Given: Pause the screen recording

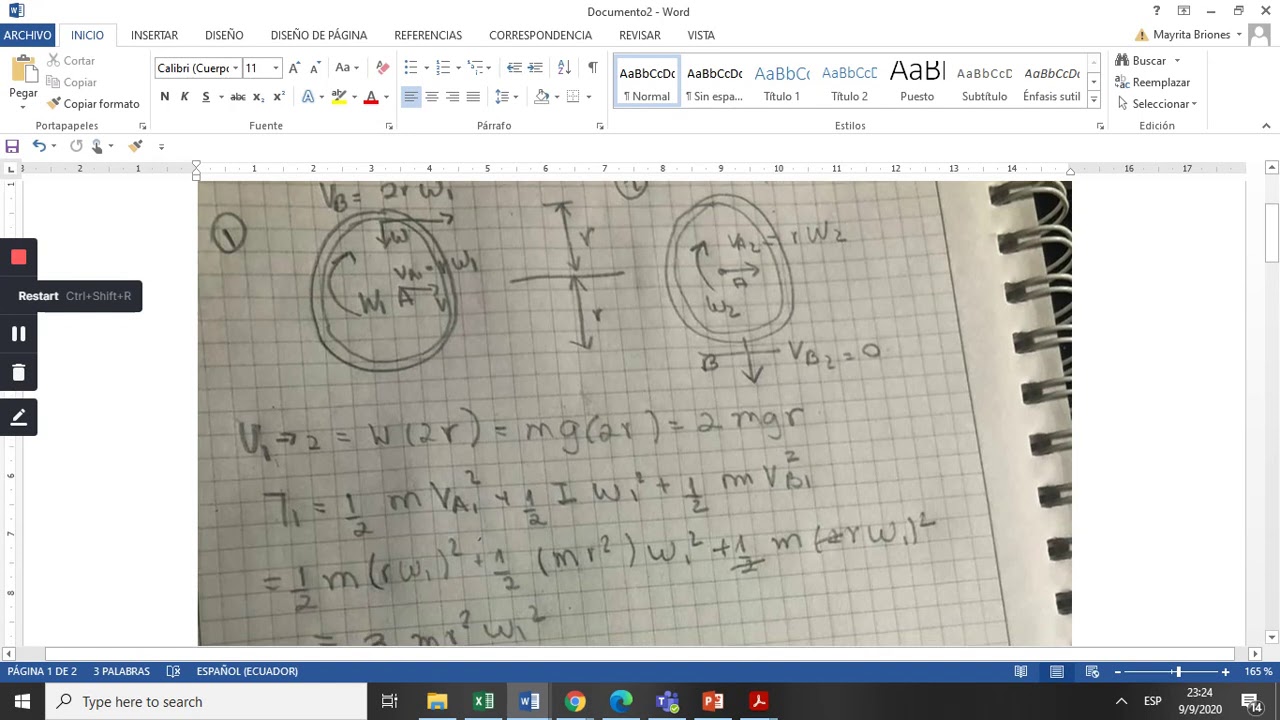Looking at the screenshot, I should click(x=18, y=334).
